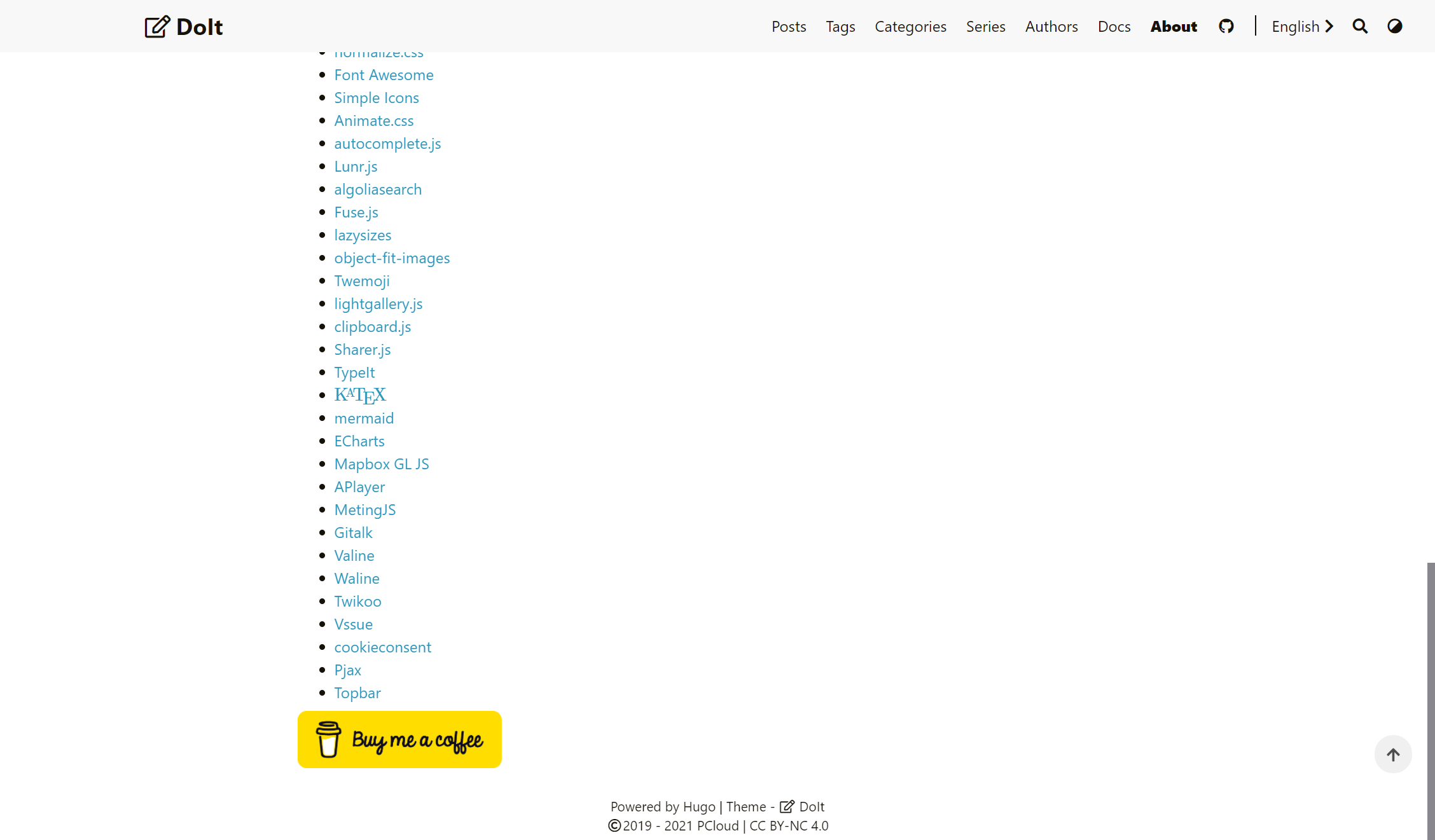
Task: Open the mermaid link
Action: point(364,418)
